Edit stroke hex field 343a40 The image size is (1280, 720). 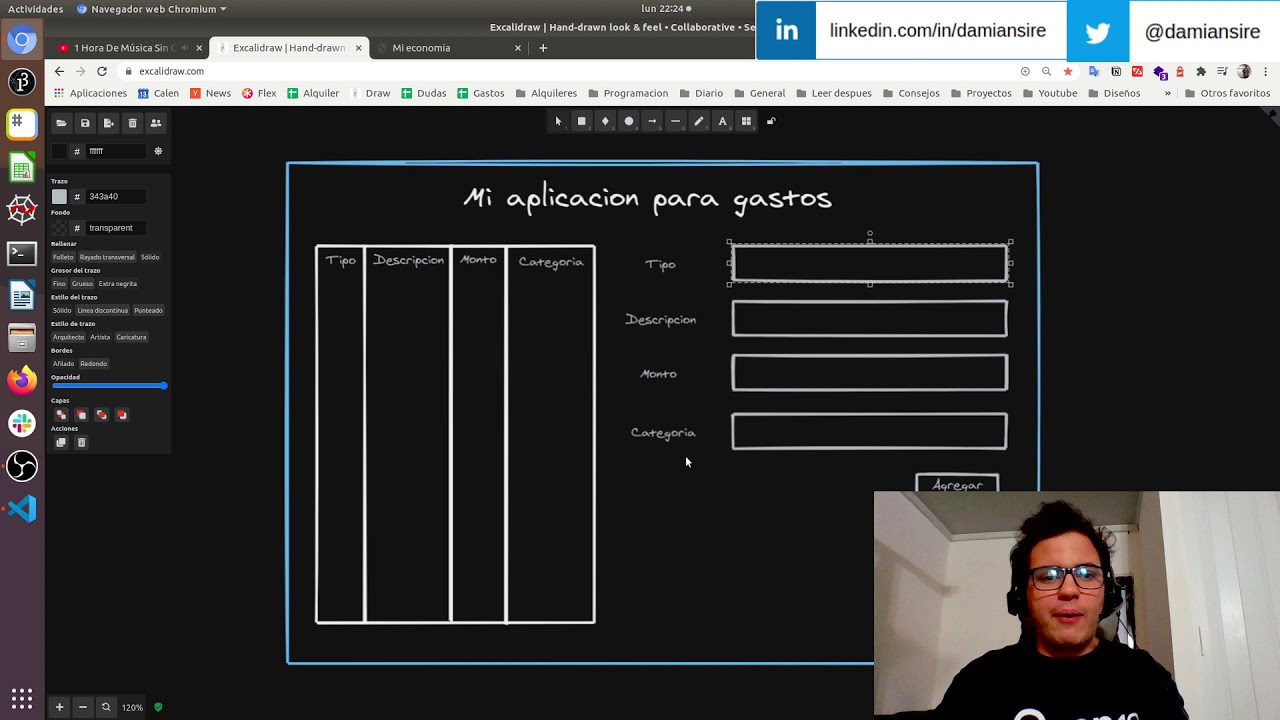114,197
